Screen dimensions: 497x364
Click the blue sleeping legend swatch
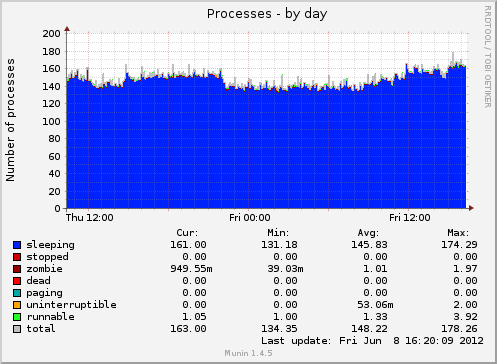(x=17, y=245)
